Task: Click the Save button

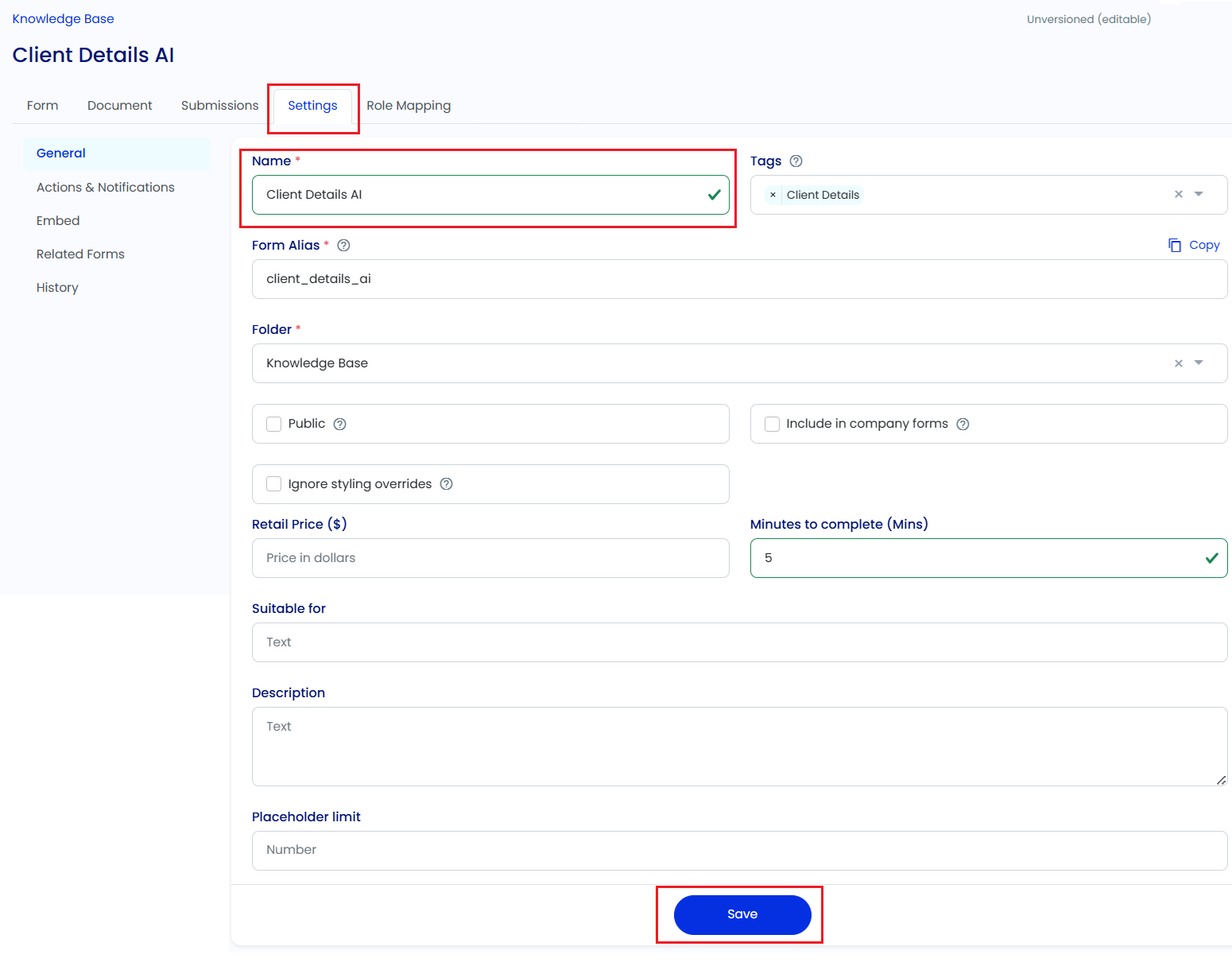Action: coord(742,914)
